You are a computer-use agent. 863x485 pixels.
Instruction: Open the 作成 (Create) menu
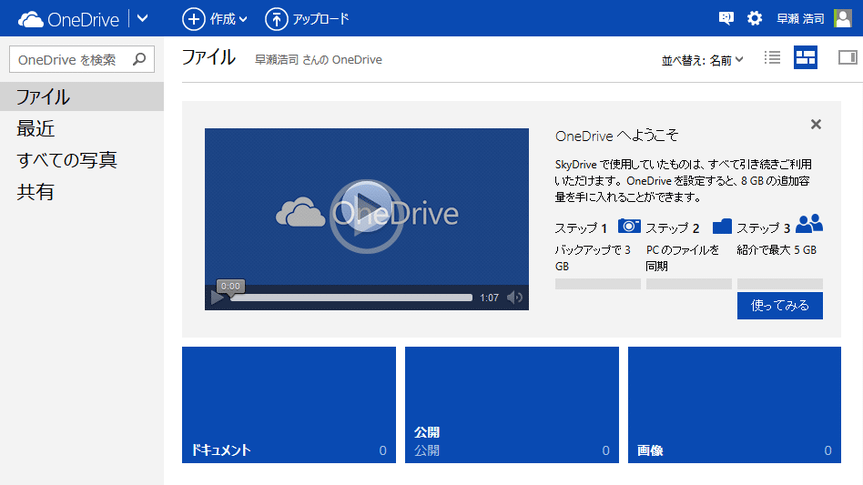pyautogui.click(x=215, y=19)
